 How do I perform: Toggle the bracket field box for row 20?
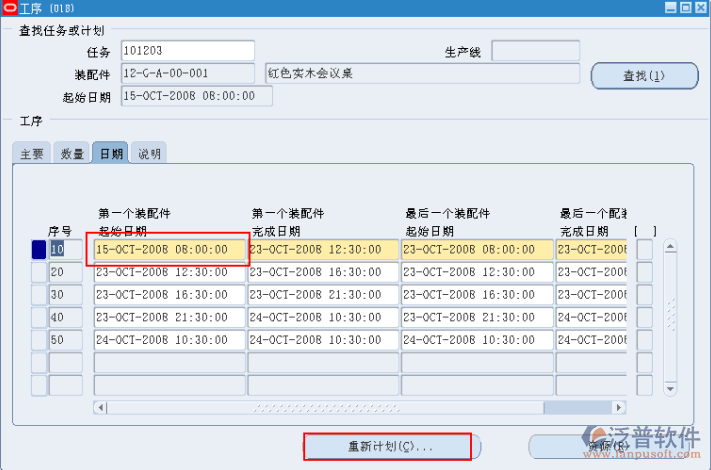pyautogui.click(x=645, y=272)
